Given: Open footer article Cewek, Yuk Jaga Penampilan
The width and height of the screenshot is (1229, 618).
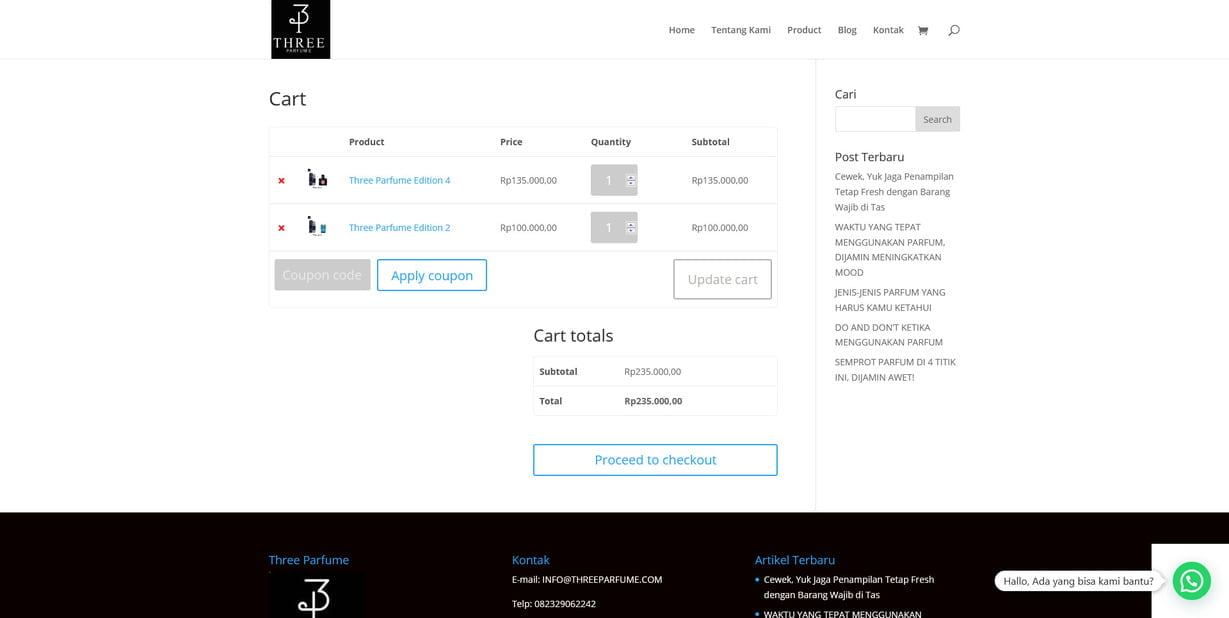Looking at the screenshot, I should [849, 587].
